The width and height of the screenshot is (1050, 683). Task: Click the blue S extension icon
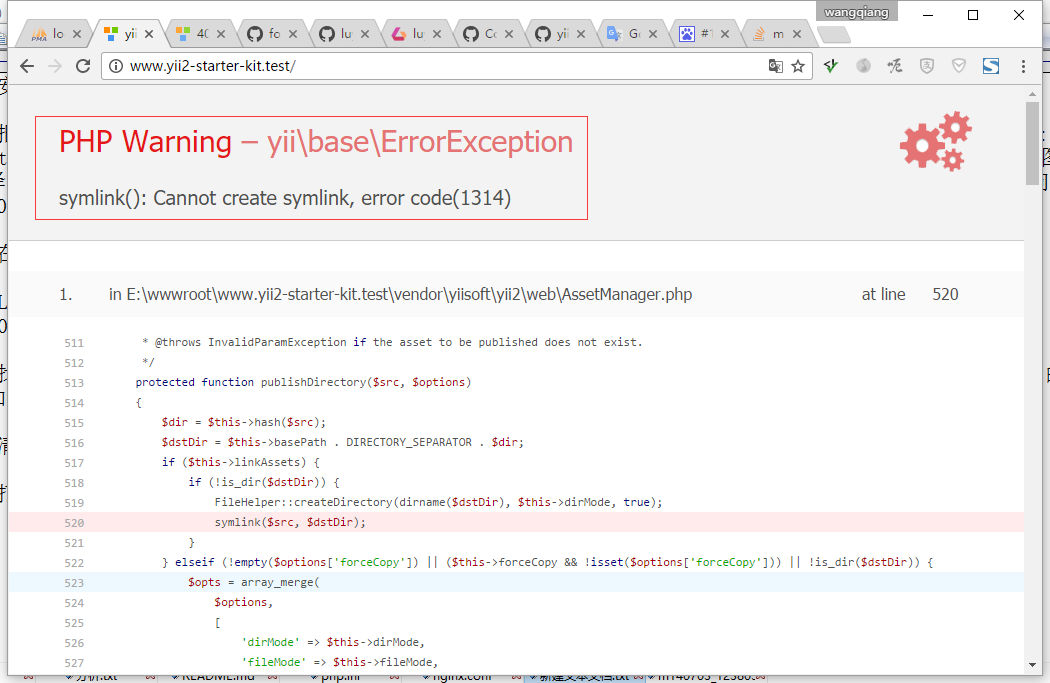coord(991,66)
